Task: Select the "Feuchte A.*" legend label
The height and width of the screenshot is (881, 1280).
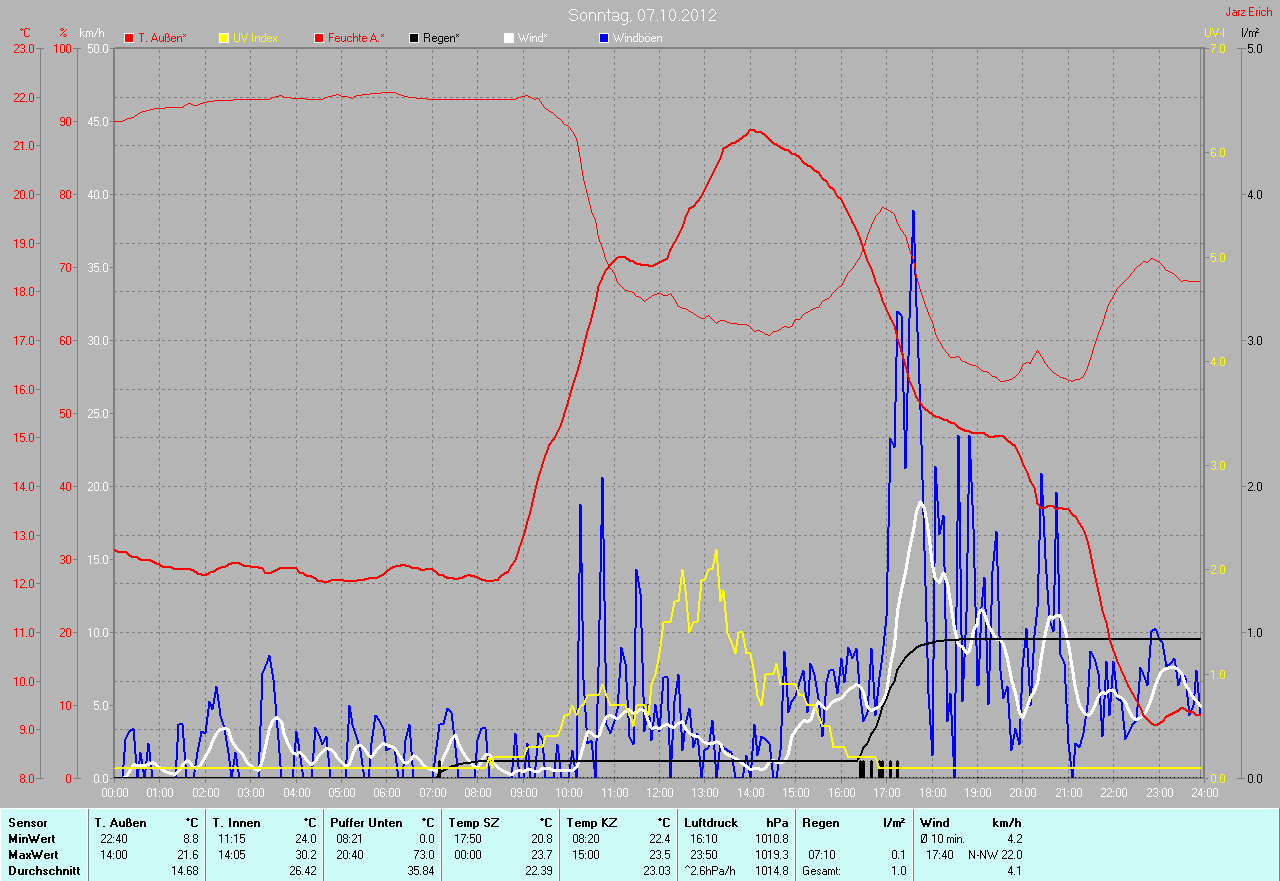Action: point(356,38)
